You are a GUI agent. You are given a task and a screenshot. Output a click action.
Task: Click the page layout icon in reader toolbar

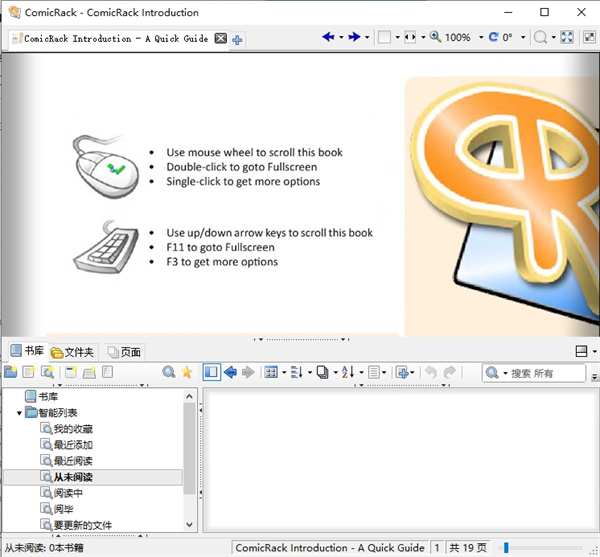pos(385,37)
